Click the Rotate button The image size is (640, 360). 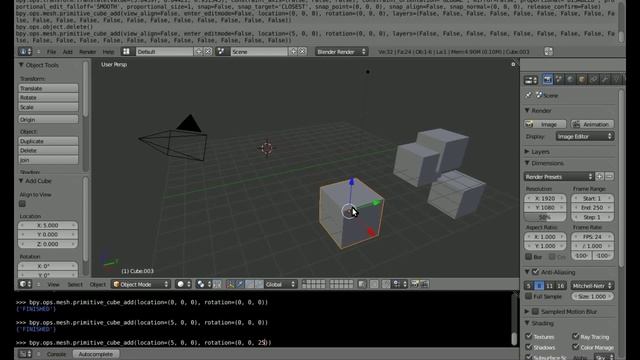48,98
